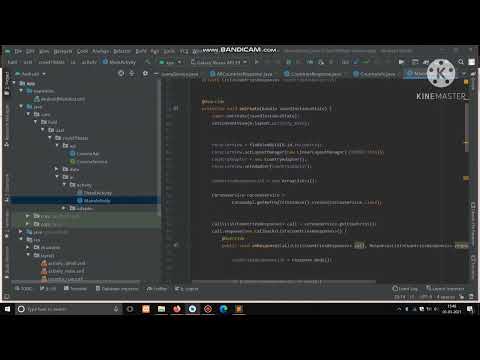Expand the adapter package
This screenshot has height=360, width=480.
tap(64, 208)
